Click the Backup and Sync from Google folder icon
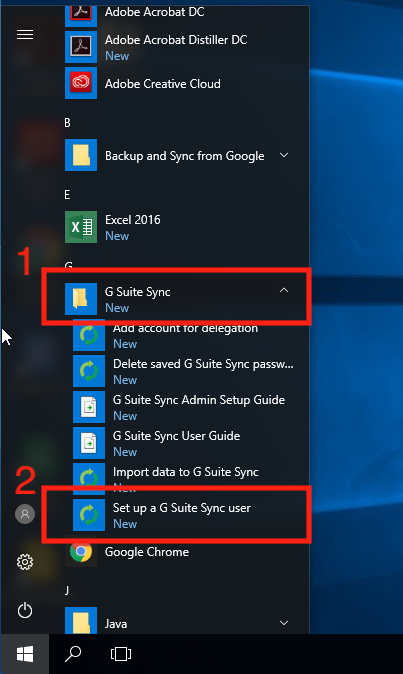Screen dimensions: 403x674 [x=81, y=155]
